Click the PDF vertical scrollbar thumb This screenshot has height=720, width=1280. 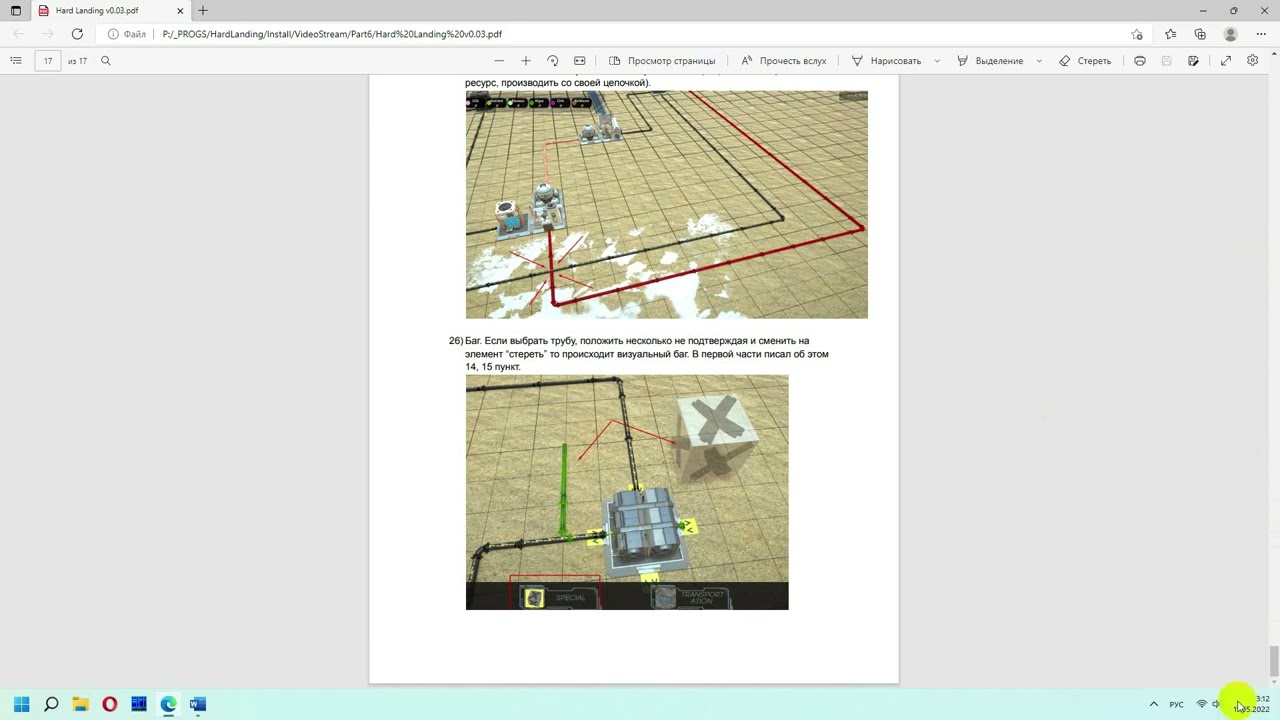(x=1274, y=660)
